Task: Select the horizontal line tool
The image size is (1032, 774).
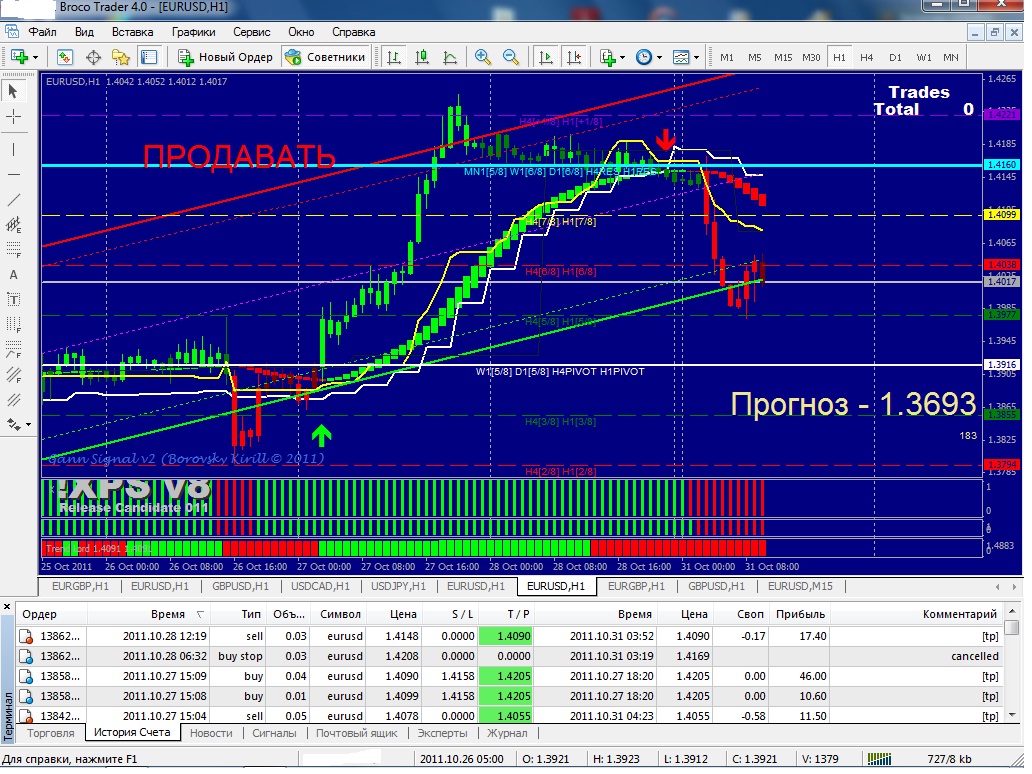Action: pos(13,174)
